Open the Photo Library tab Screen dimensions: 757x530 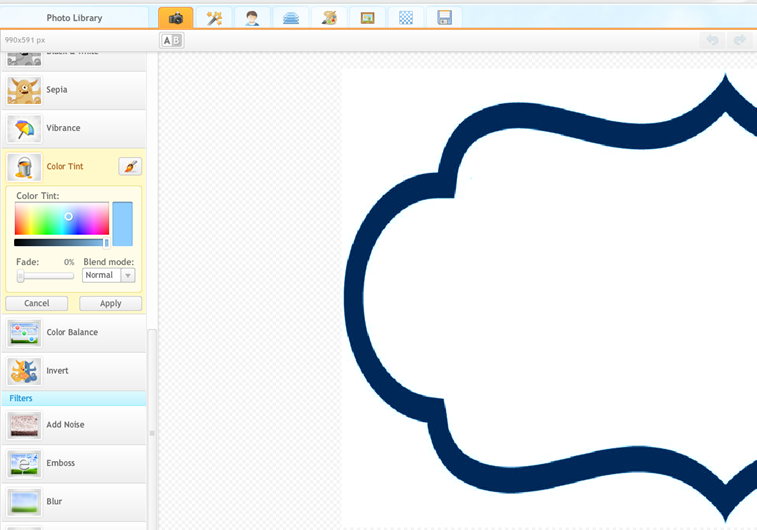[74, 18]
